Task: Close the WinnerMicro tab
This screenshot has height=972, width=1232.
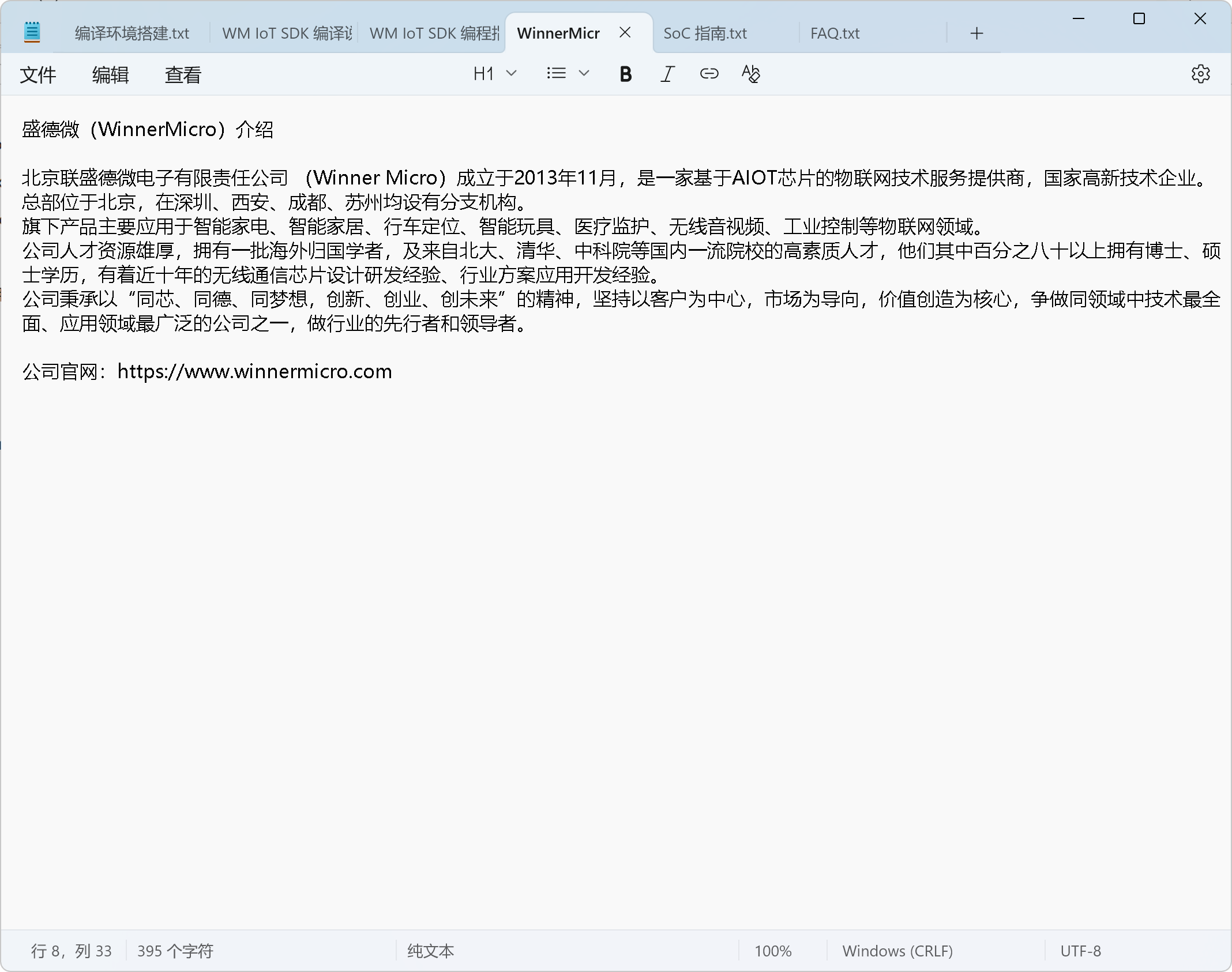Action: 625,33
